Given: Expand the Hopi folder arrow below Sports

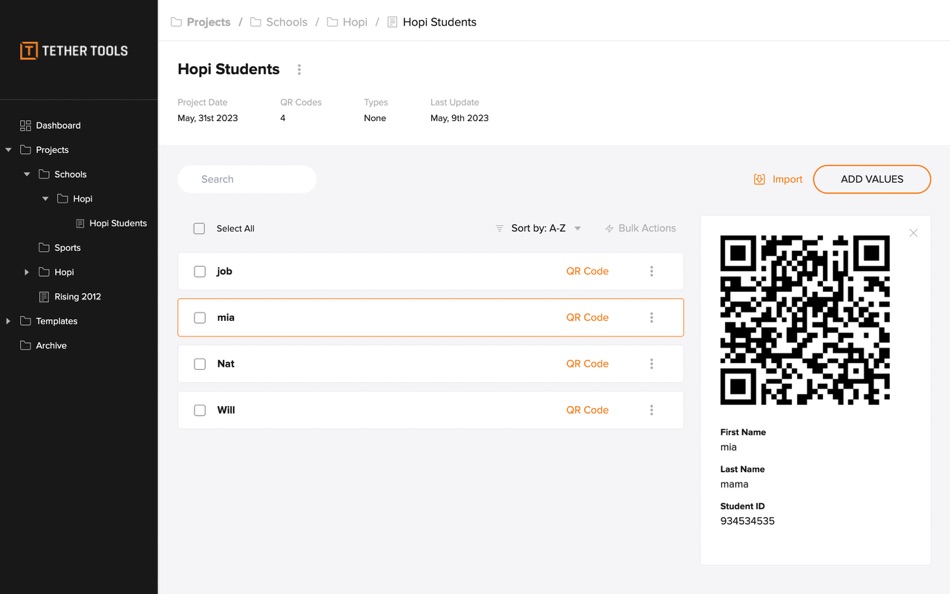Looking at the screenshot, I should pyautogui.click(x=27, y=272).
